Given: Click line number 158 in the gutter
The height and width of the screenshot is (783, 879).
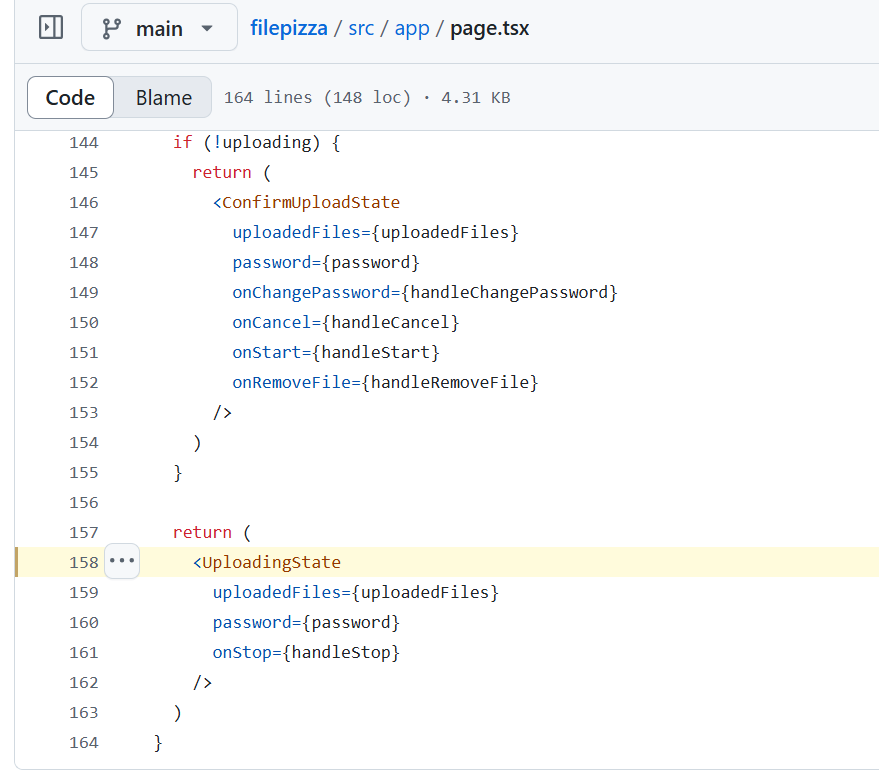Looking at the screenshot, I should click(x=84, y=561).
